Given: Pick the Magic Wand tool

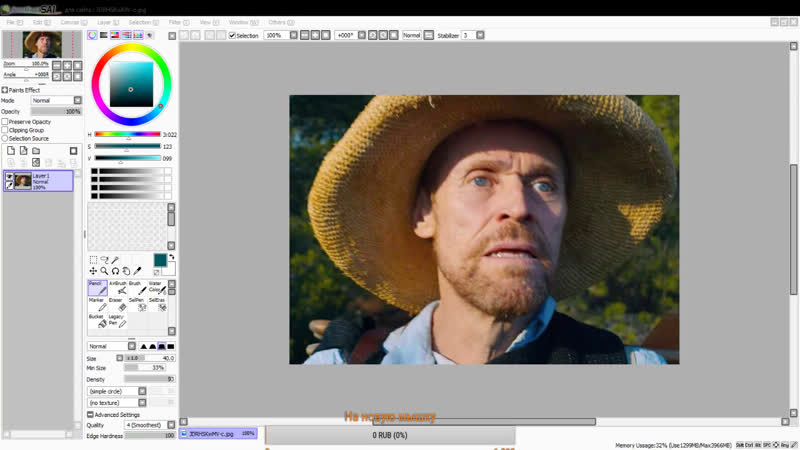Looking at the screenshot, I should pos(115,260).
